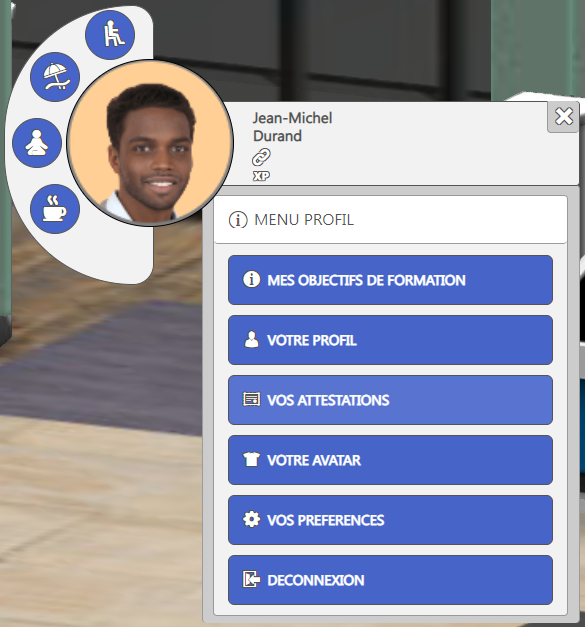Click the MENU PROFIL header bar
This screenshot has height=627, width=585.
point(391,220)
